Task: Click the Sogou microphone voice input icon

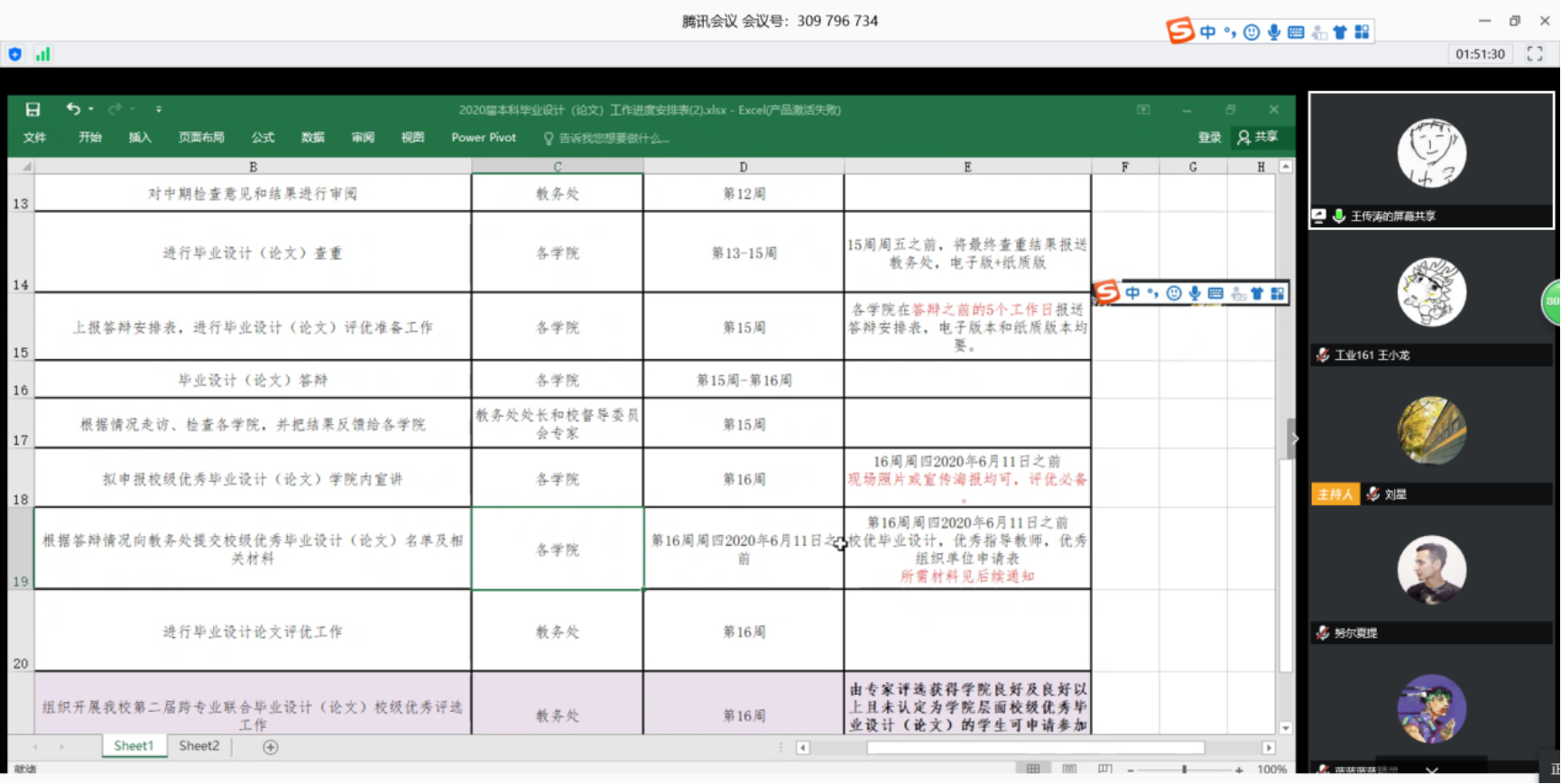Action: tap(1273, 32)
